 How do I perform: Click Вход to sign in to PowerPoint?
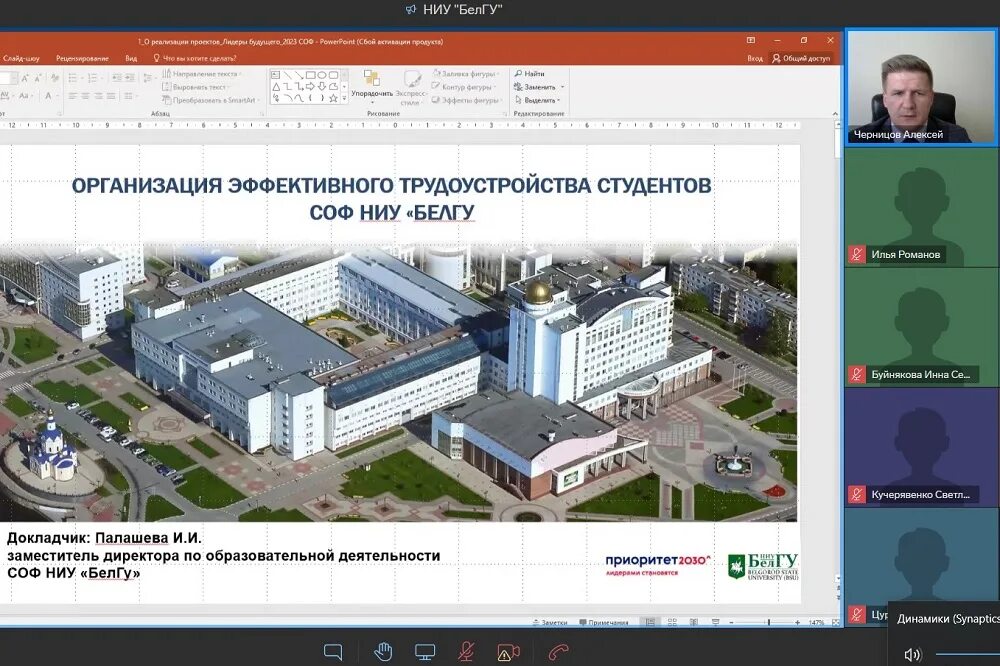tap(754, 58)
